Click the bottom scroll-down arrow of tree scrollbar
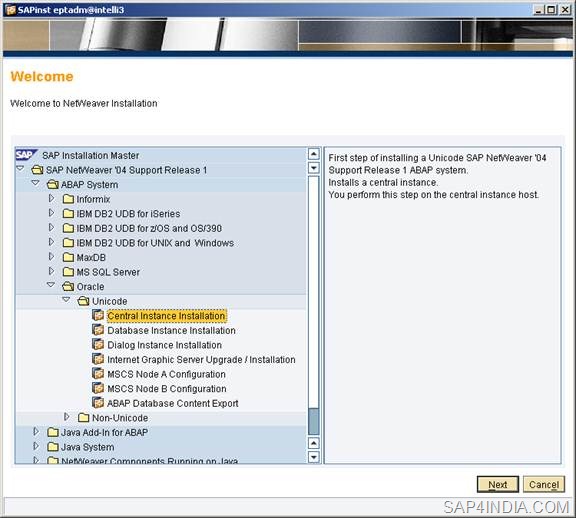The height and width of the screenshot is (518, 576). tap(313, 457)
